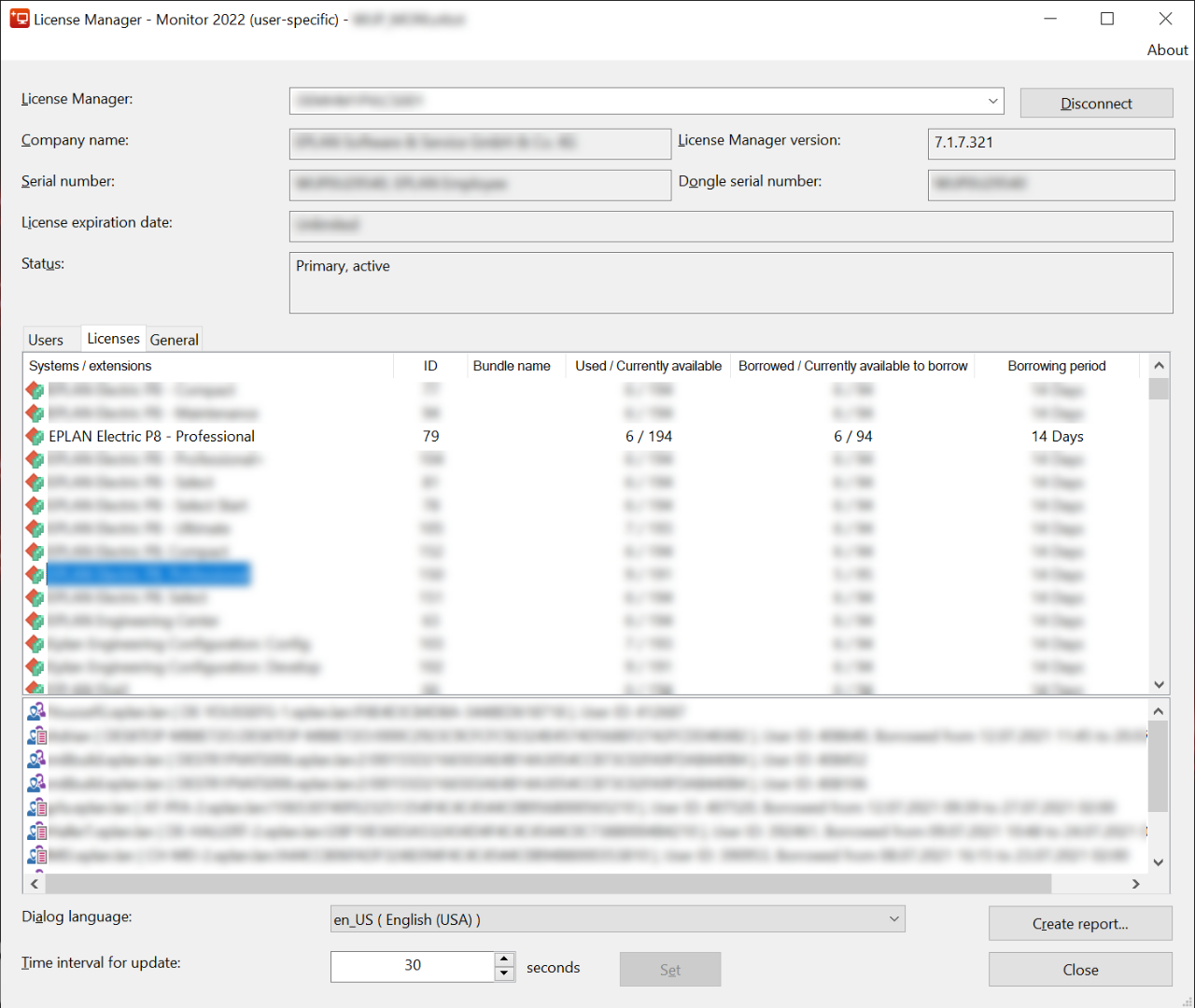Click the Disconnect button
Viewport: 1195px width, 1008px height.
(x=1096, y=103)
